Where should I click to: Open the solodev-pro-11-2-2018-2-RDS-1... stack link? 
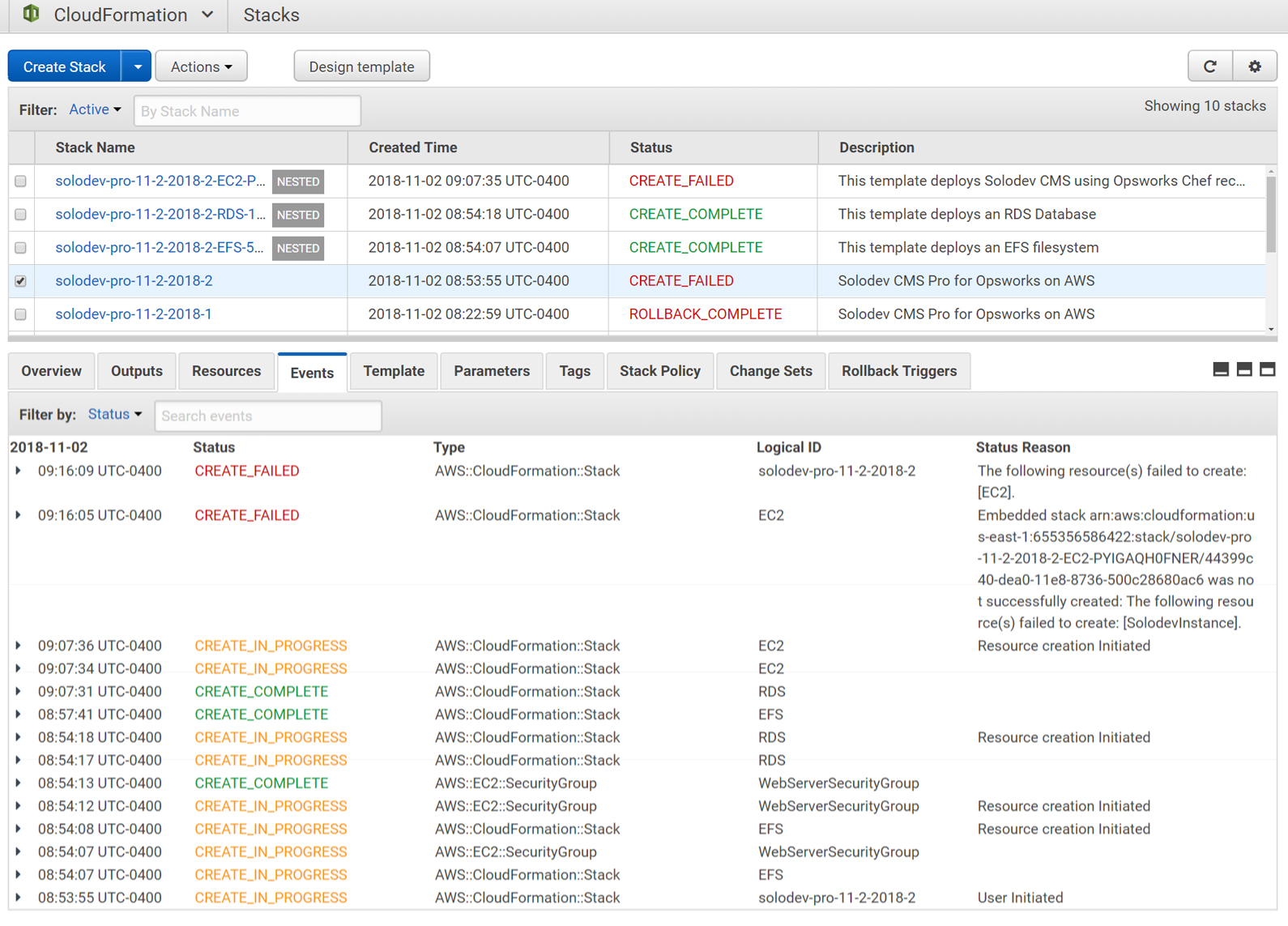pyautogui.click(x=160, y=214)
